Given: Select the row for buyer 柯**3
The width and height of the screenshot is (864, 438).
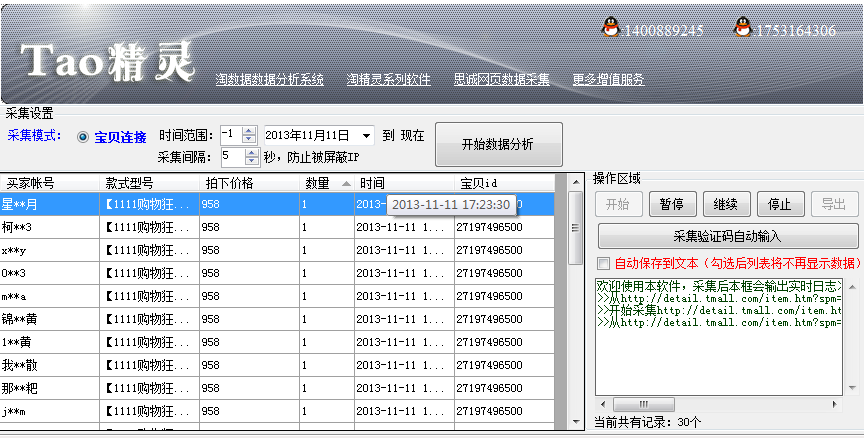Looking at the screenshot, I should 278,227.
